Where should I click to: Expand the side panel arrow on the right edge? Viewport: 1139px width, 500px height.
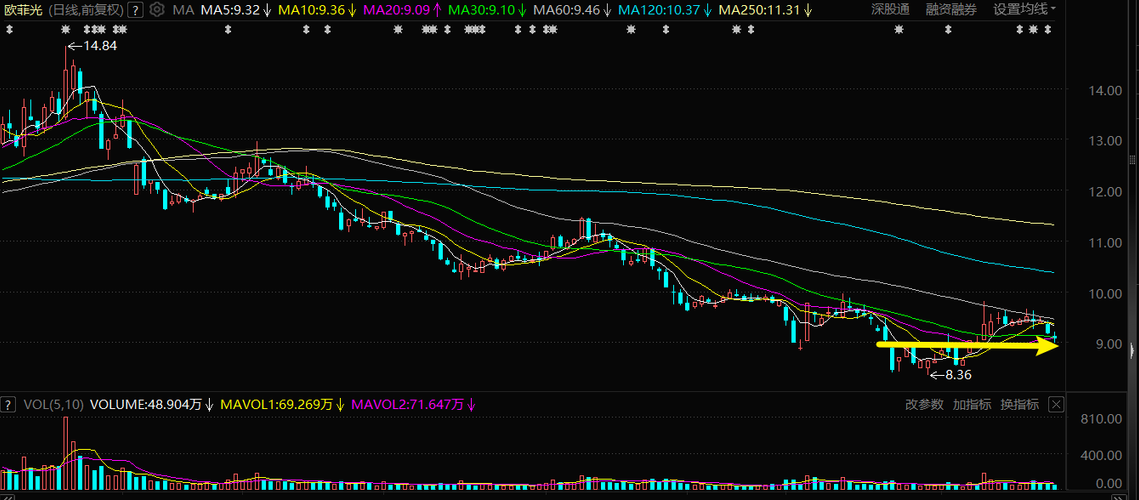coord(1133,351)
